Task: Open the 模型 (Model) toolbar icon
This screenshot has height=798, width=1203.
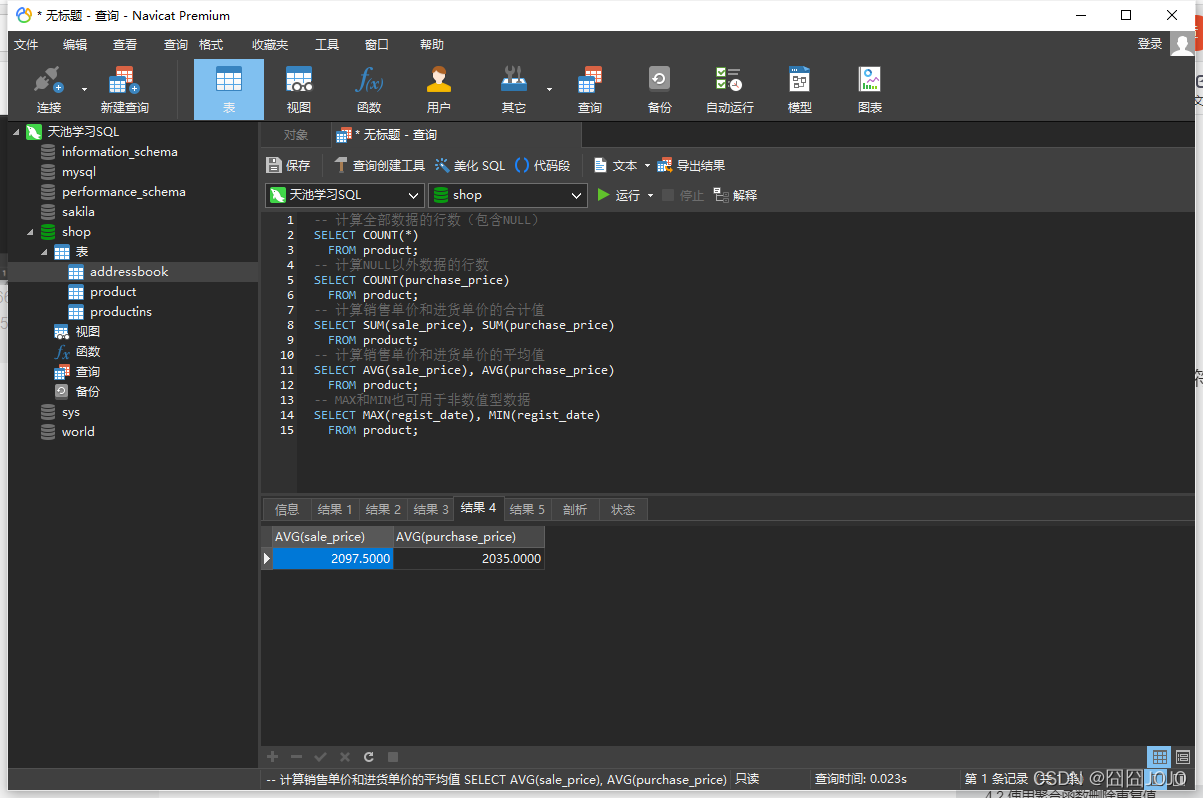Action: click(800, 90)
